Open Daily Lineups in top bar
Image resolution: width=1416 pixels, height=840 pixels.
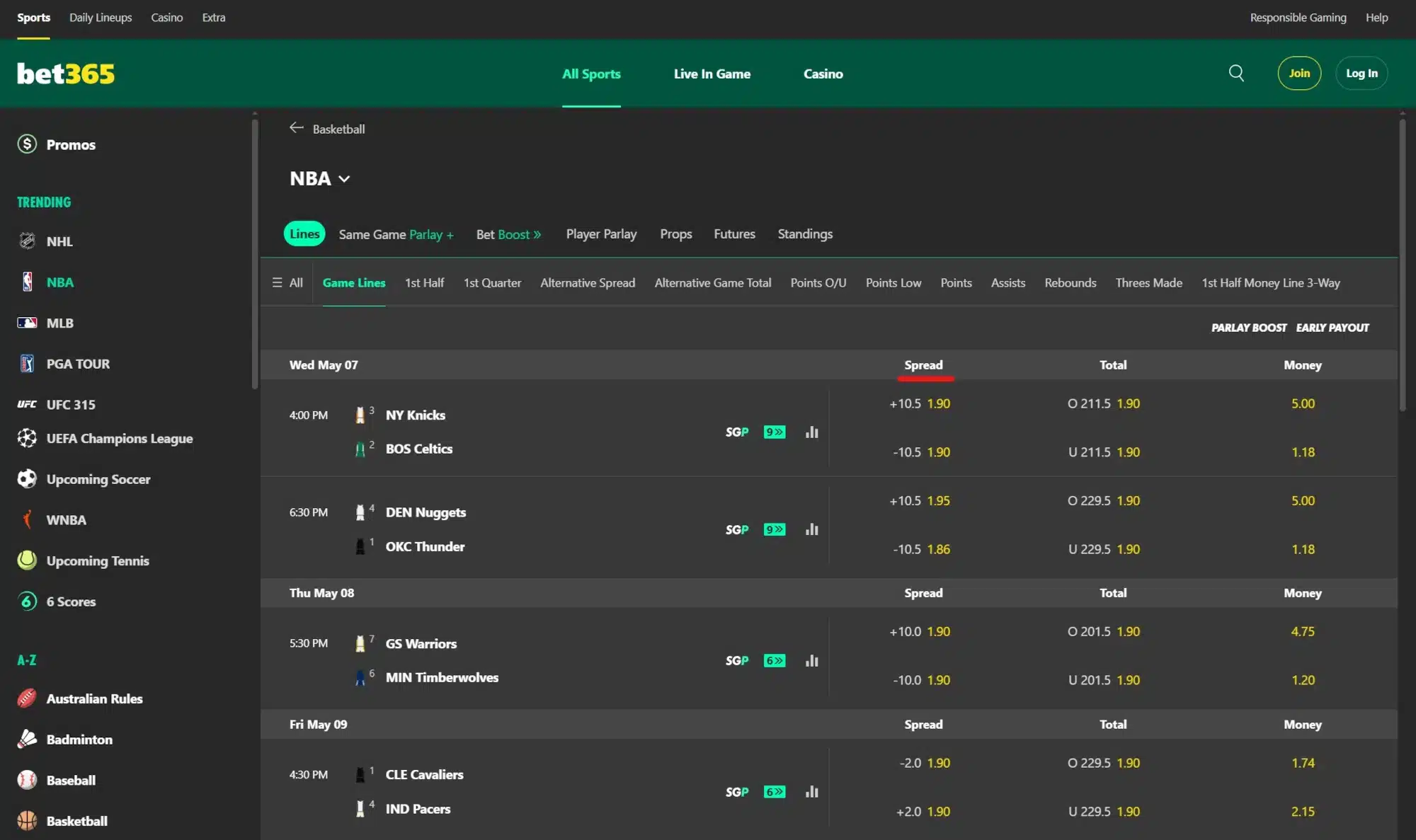point(101,17)
